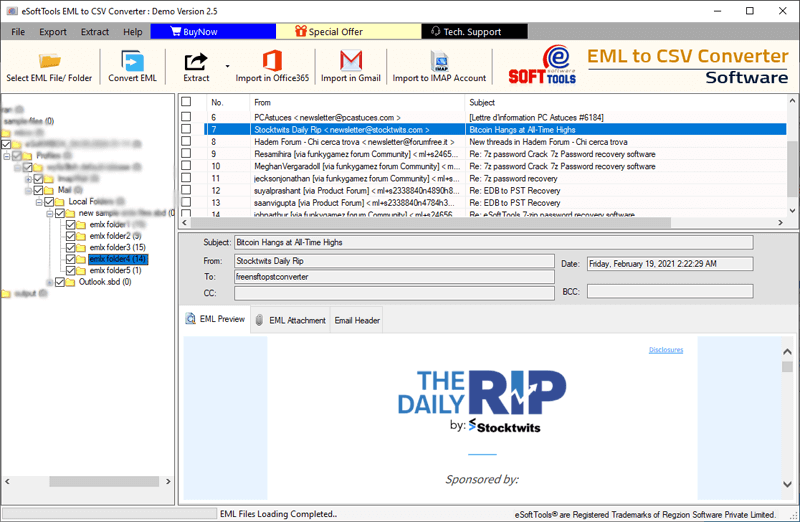
Task: Sort by the From column header
Action: pyautogui.click(x=357, y=102)
